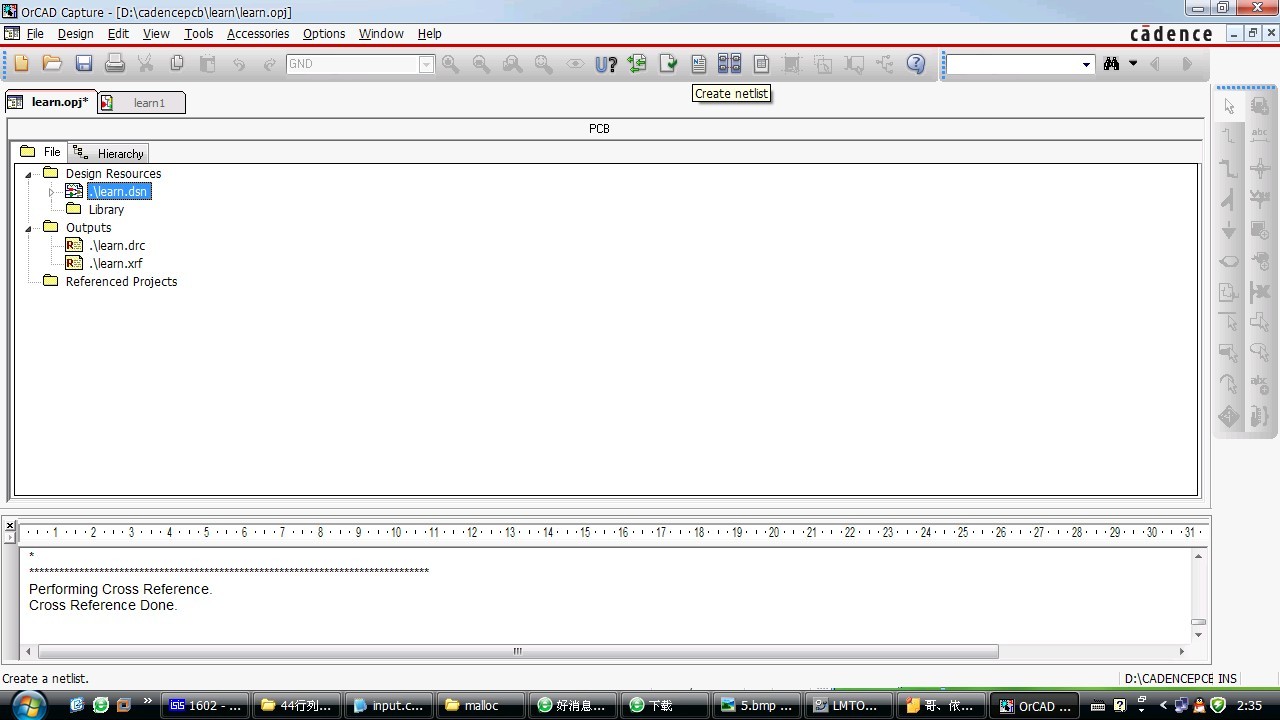Select the .\learn.xrf output file
The image size is (1280, 720).
click(x=116, y=264)
